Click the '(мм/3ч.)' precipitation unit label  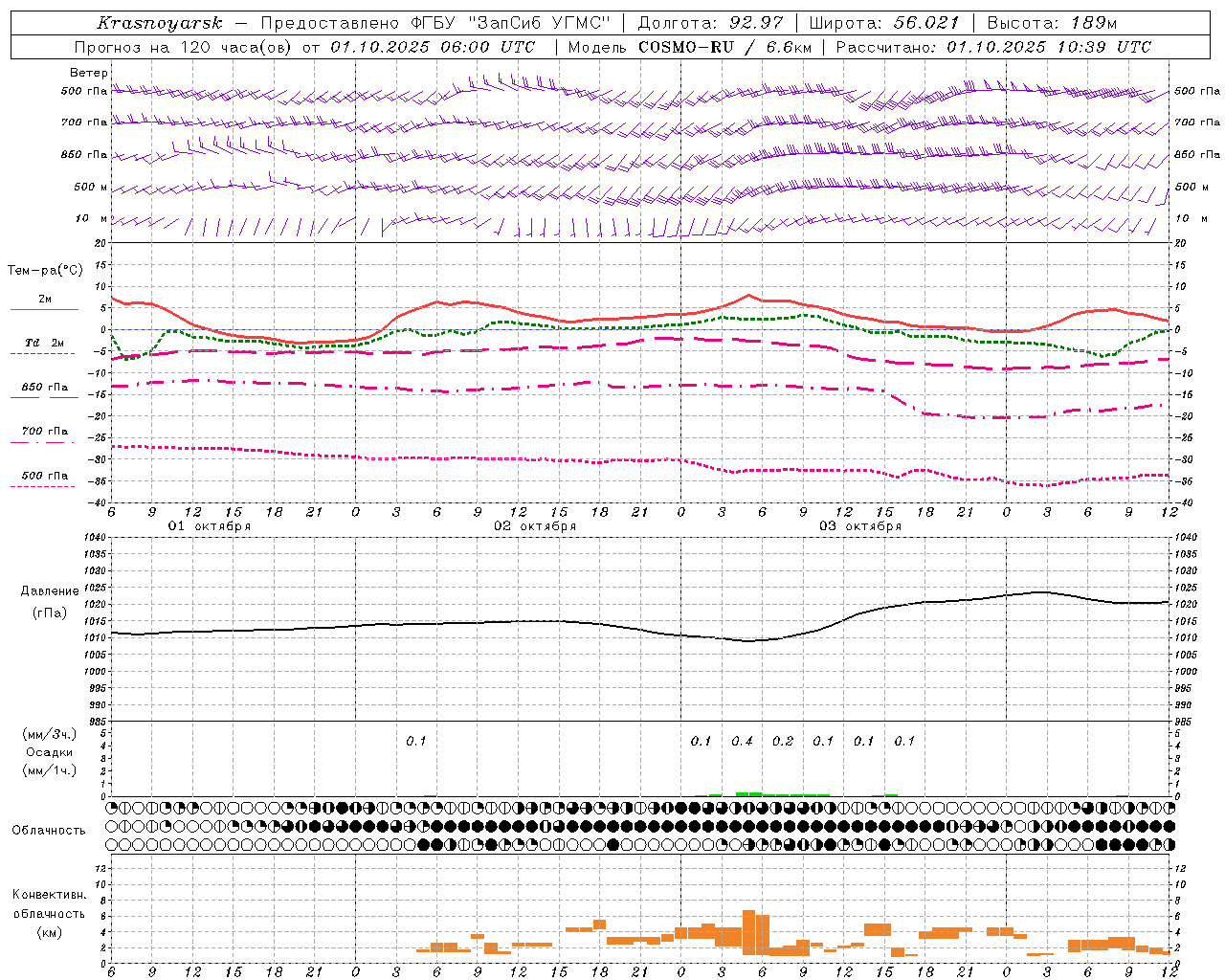50,734
